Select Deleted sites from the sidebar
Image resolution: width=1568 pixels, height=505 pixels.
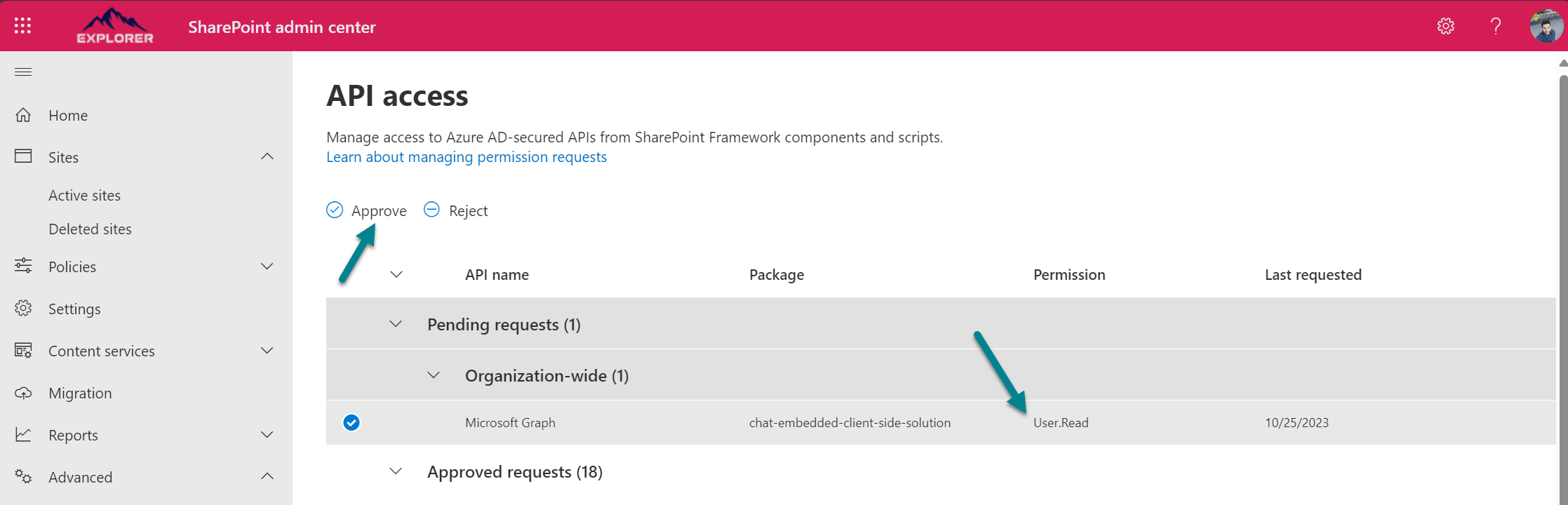[x=90, y=229]
